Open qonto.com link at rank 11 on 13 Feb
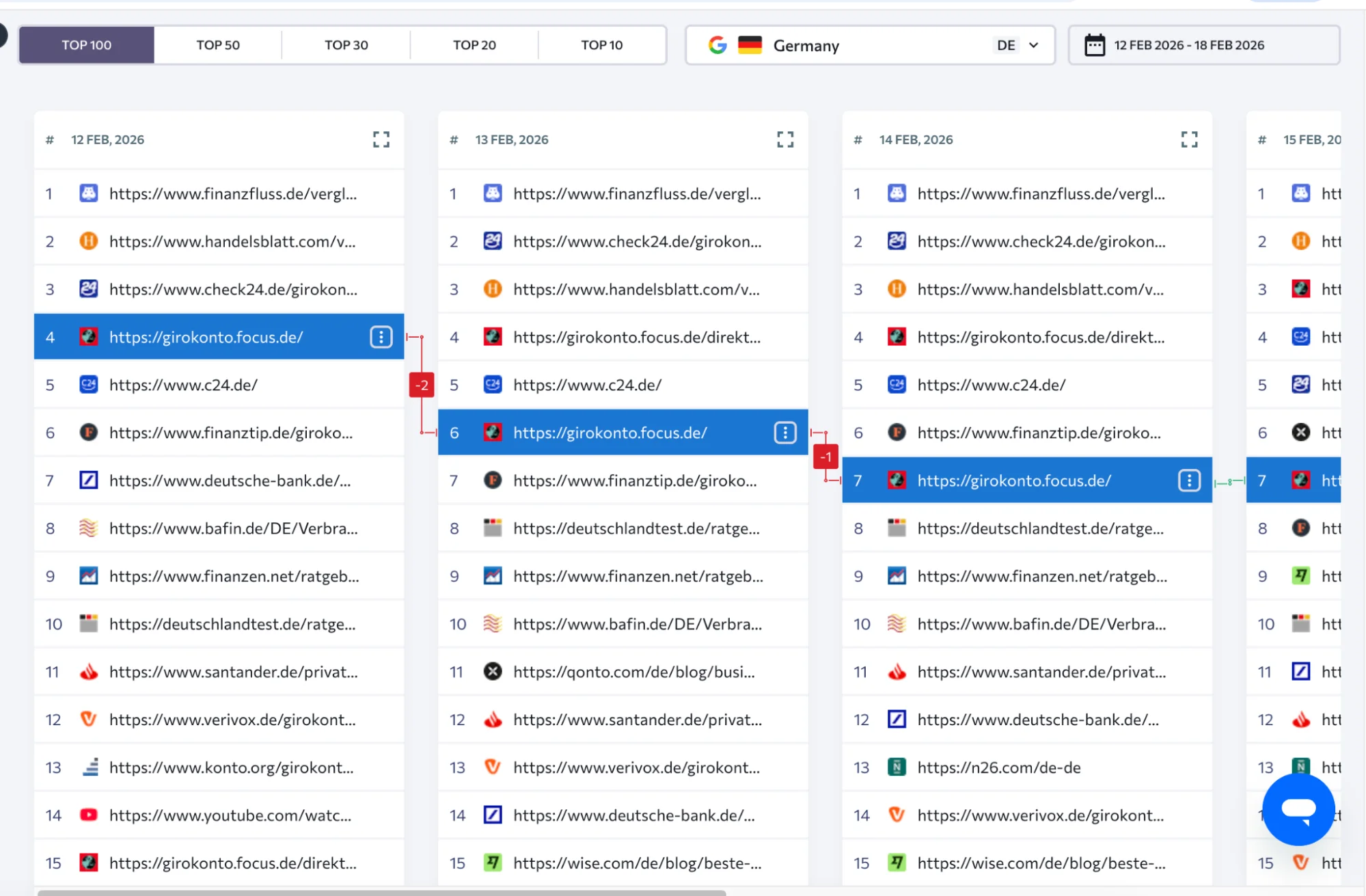Screen dimensions: 1366x896 tap(634, 671)
